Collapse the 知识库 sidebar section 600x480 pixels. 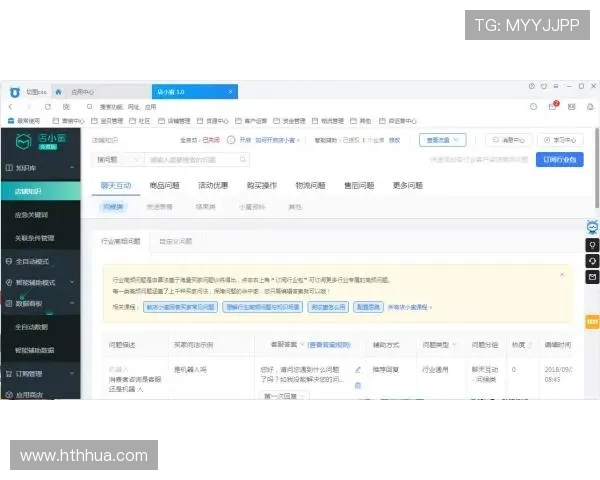pyautogui.click(x=72, y=167)
